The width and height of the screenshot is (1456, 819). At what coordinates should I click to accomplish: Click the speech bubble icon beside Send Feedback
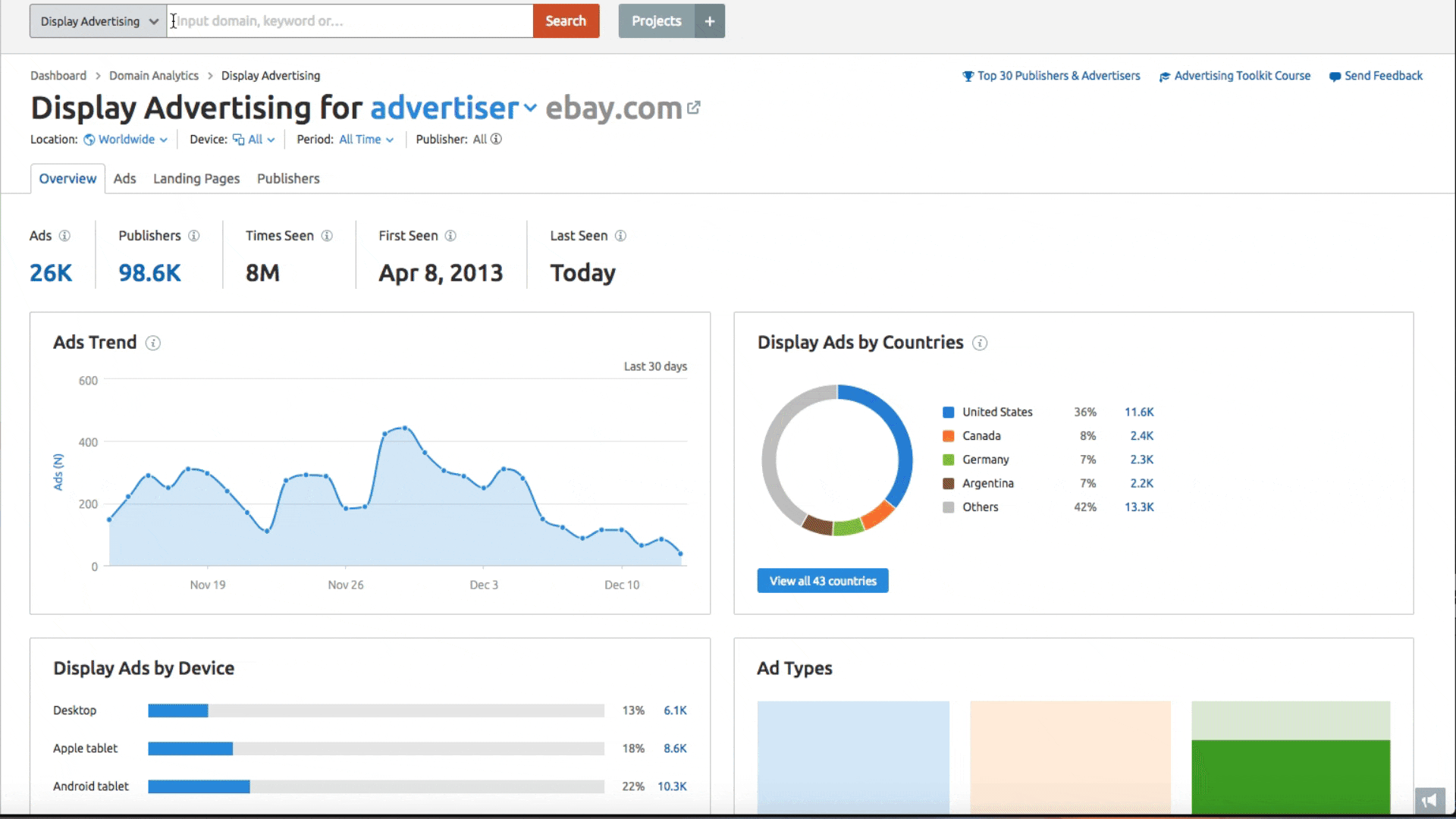tap(1335, 77)
